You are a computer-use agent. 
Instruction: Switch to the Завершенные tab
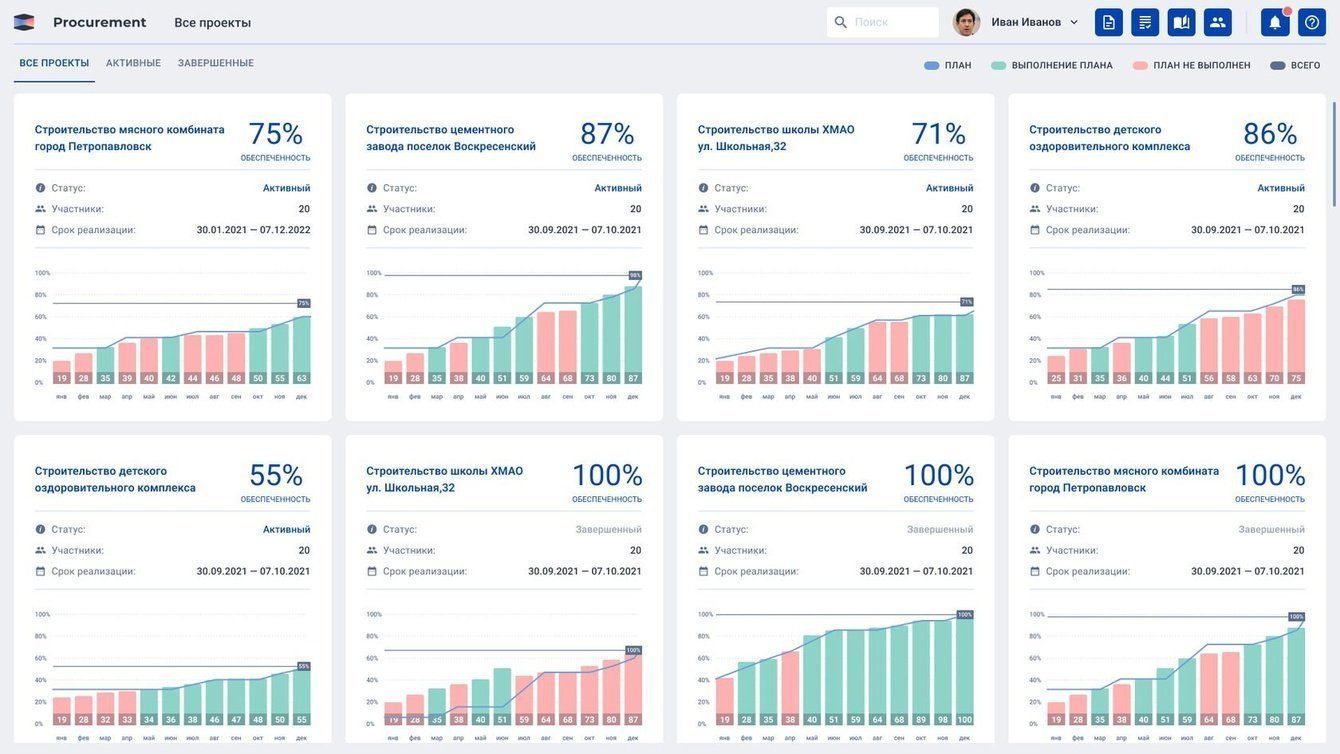click(x=216, y=63)
